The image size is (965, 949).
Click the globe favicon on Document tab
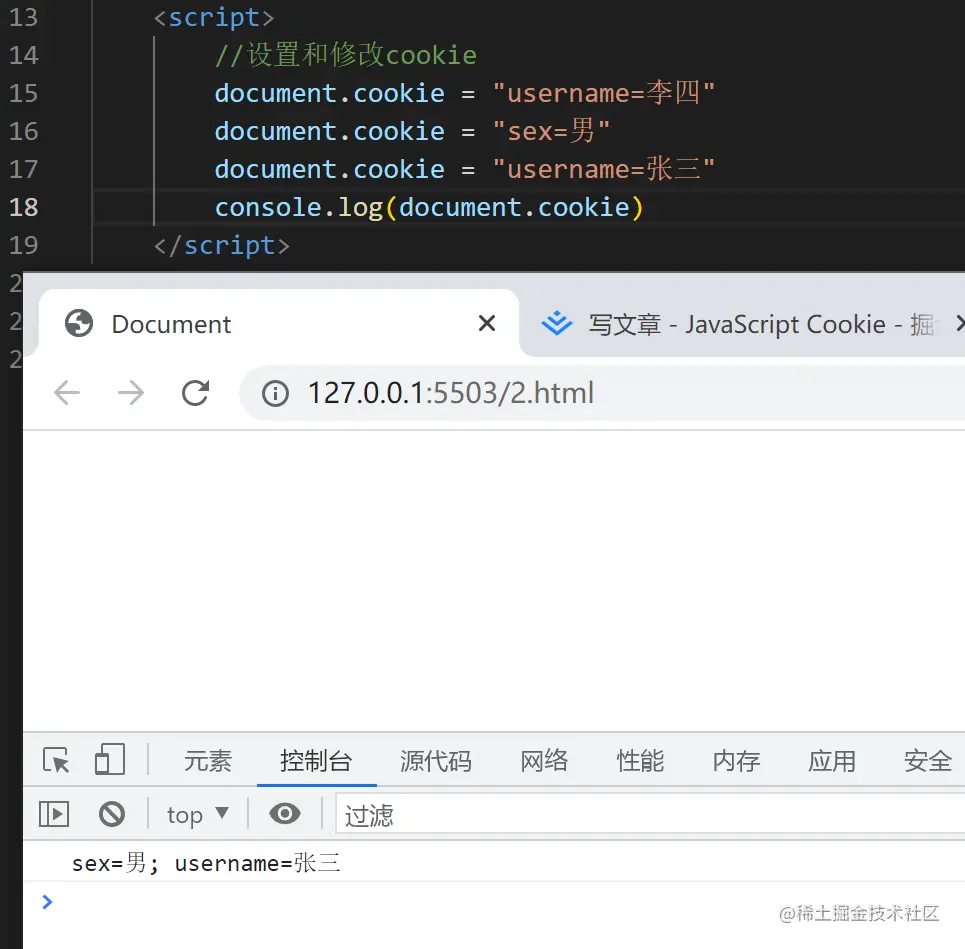tap(77, 322)
